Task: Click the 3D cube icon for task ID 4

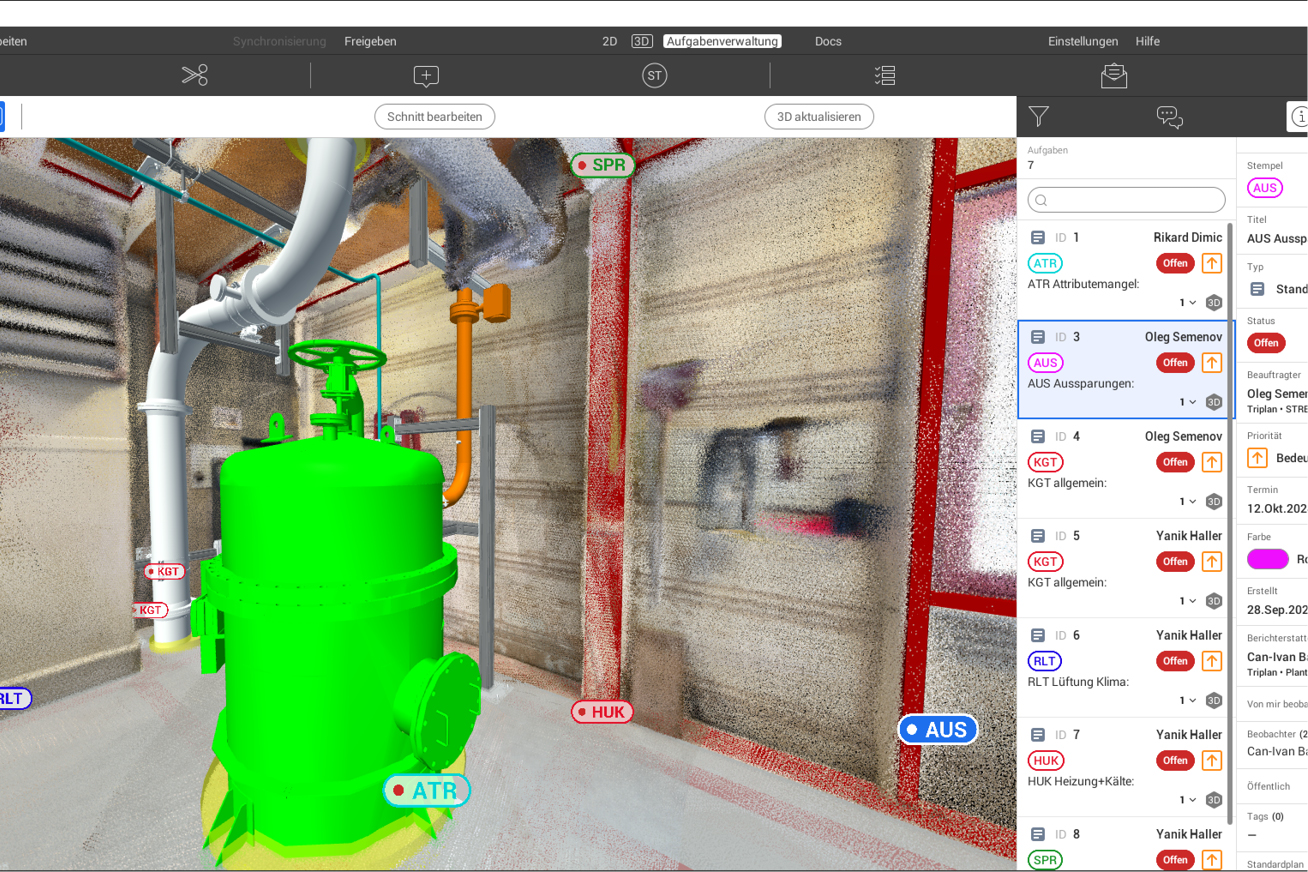Action: pyautogui.click(x=1213, y=502)
